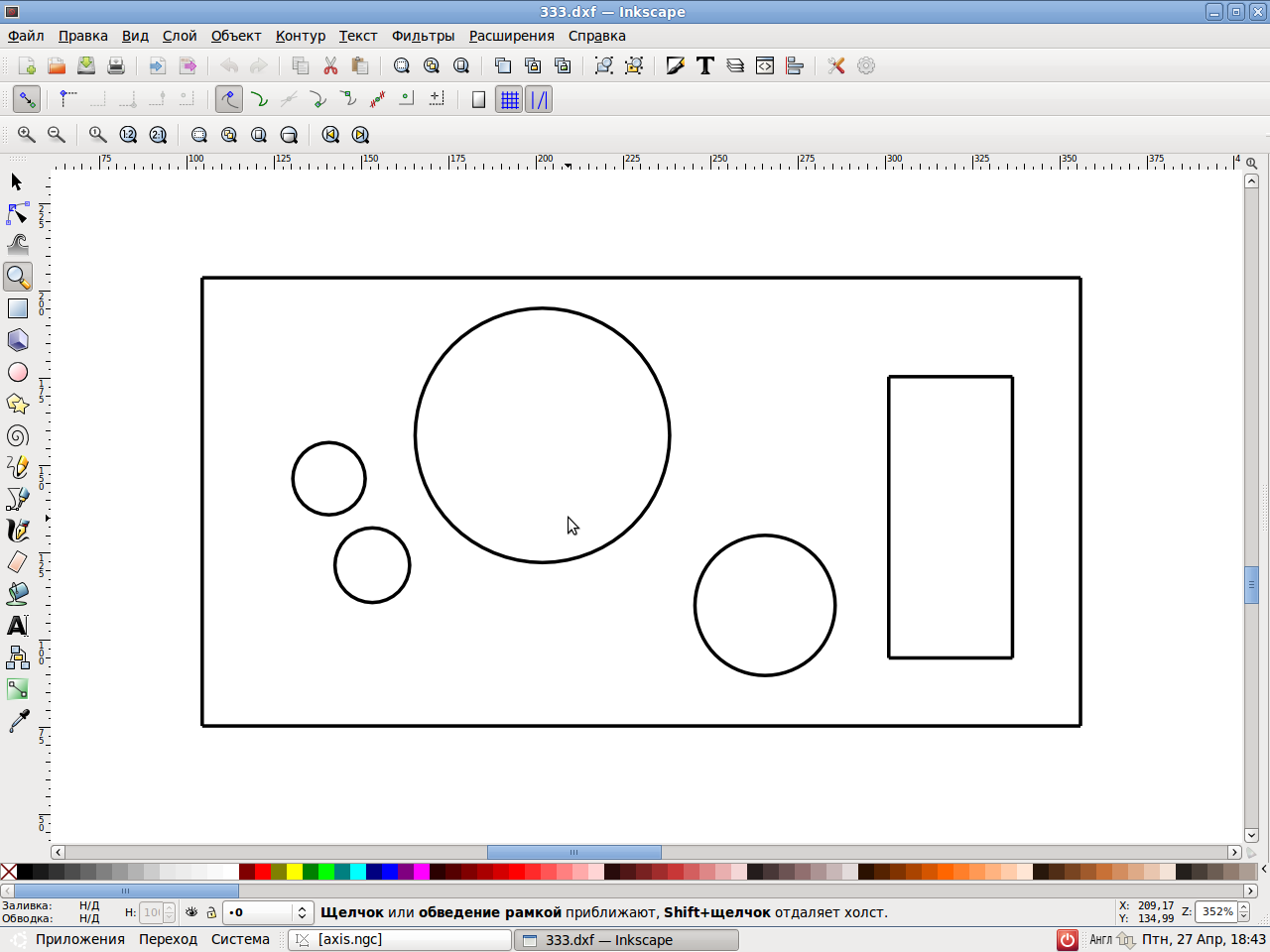Open the Контур menu

pos(300,36)
